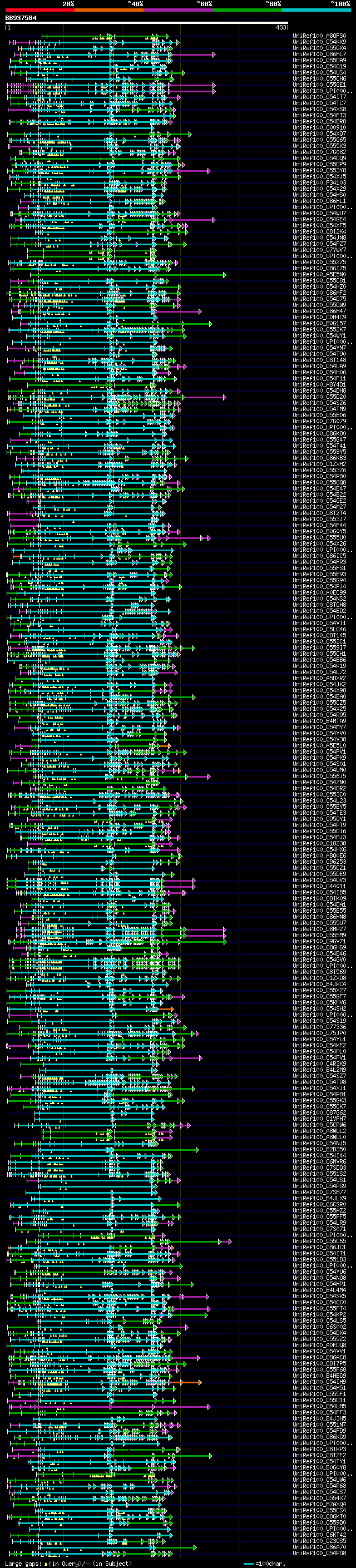The height and width of the screenshot is (1568, 356).
Task: Select the UniRef100_Q555U0 label
Action: 319,537
